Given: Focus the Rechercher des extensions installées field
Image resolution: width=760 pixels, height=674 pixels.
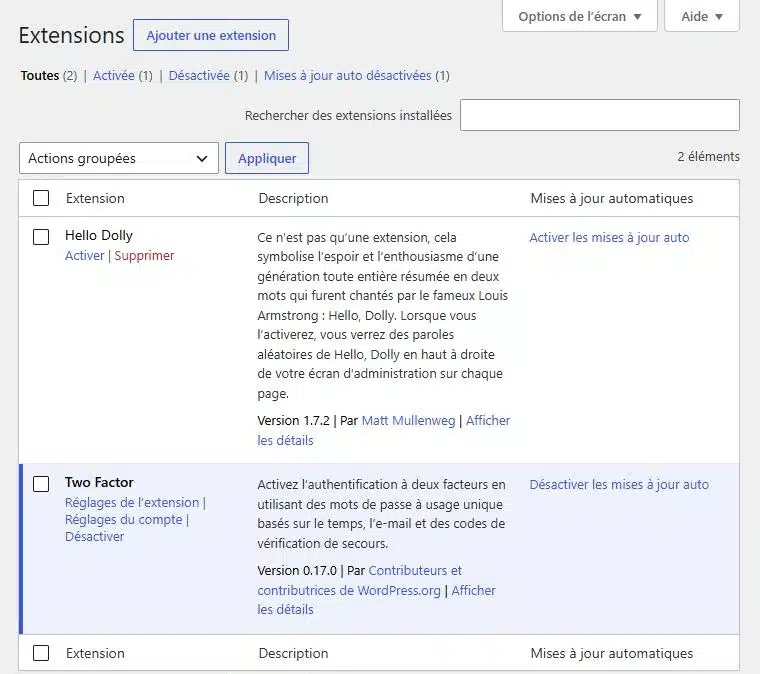Looking at the screenshot, I should 600,115.
